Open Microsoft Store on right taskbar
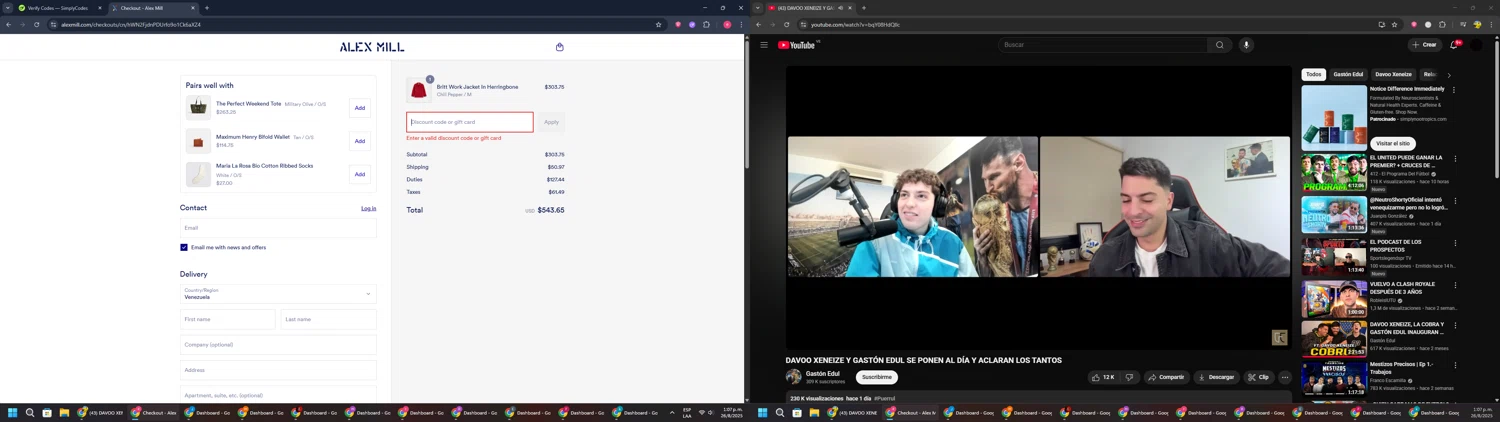The height and width of the screenshot is (422, 1500). click(797, 412)
